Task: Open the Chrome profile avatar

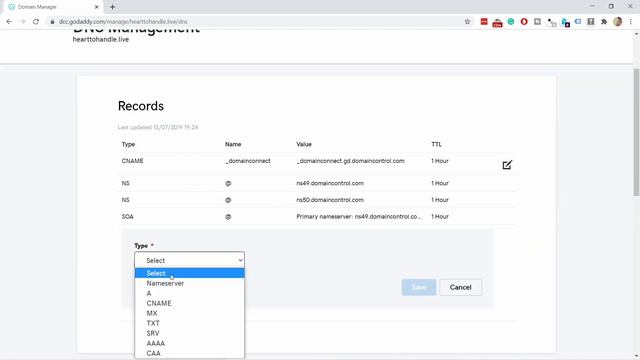Action: pyautogui.click(x=618, y=22)
